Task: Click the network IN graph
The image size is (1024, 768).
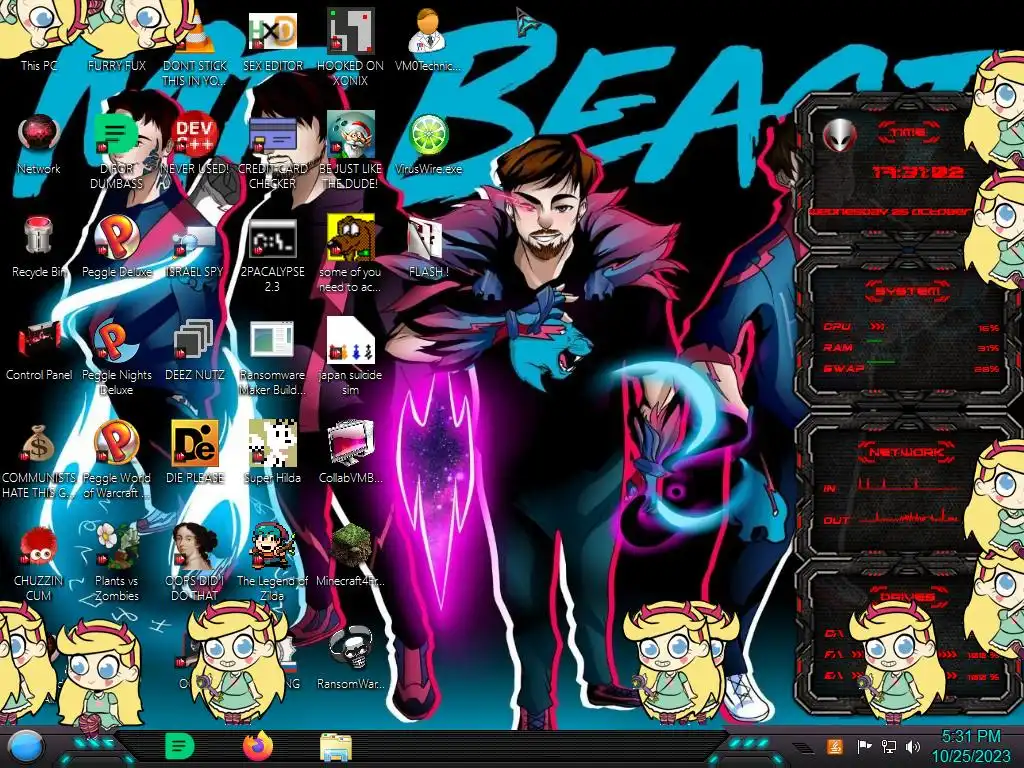Action: coord(909,484)
